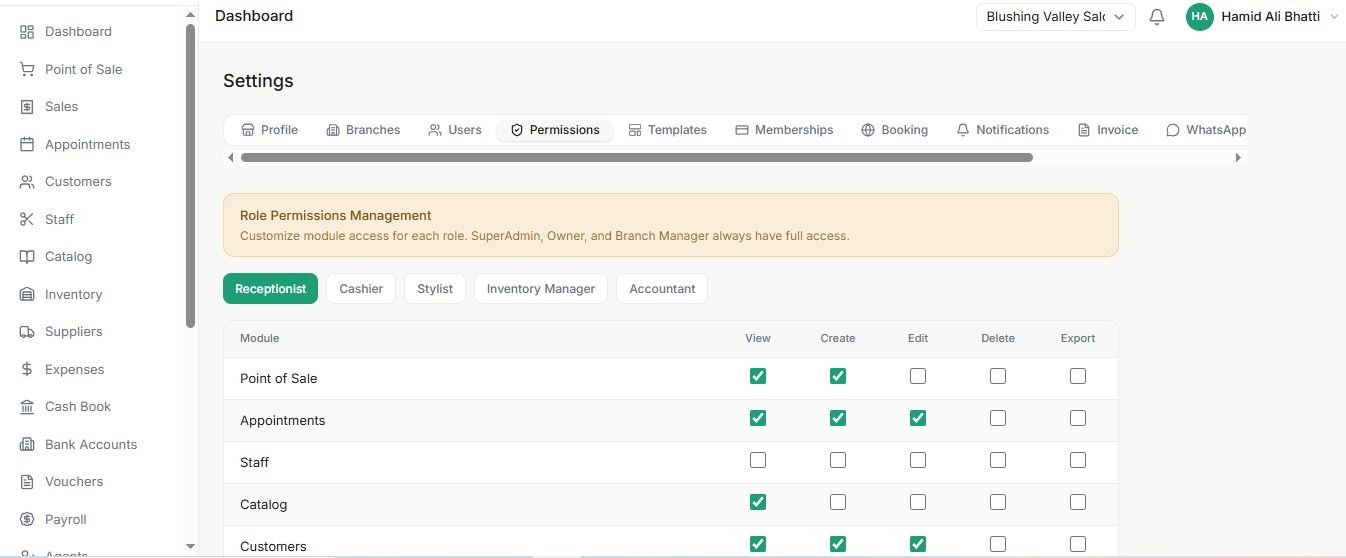Uncheck View for Point of Sale
Viewport: 1346px width, 558px height.
tap(758, 376)
